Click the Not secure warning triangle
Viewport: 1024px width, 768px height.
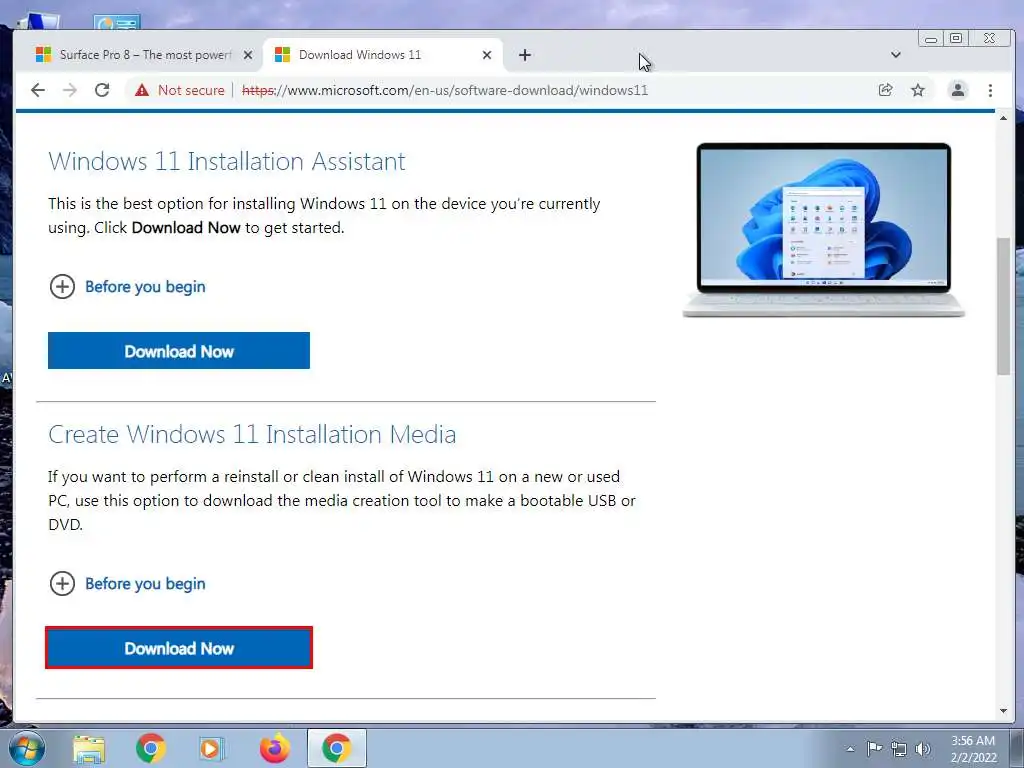(x=142, y=90)
